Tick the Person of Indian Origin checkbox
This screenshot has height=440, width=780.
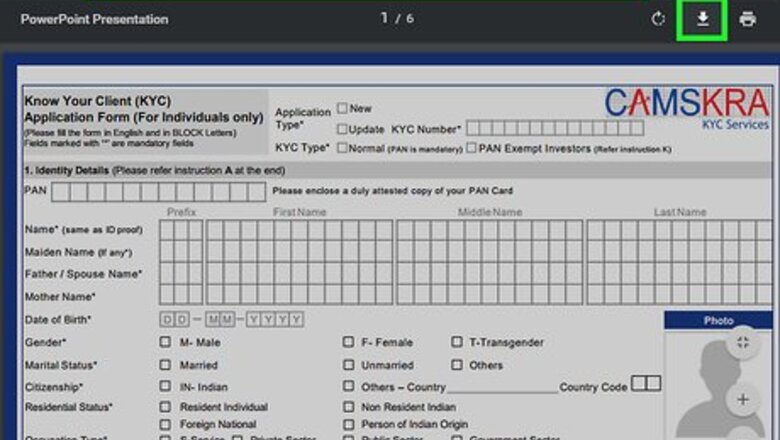[348, 424]
